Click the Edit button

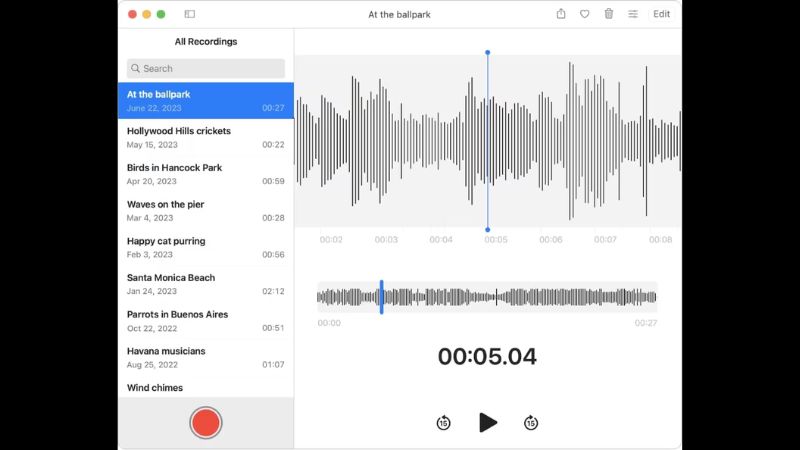coord(662,14)
